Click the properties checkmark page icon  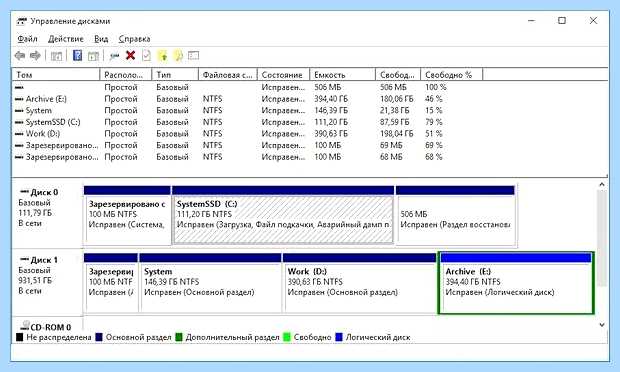tap(146, 56)
